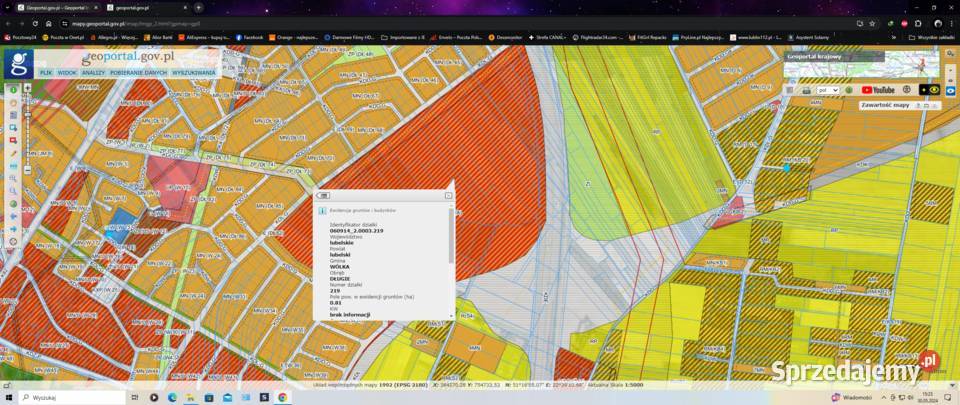Click the geoportal logo
Screen dimensions: 960x405
click(x=19, y=64)
